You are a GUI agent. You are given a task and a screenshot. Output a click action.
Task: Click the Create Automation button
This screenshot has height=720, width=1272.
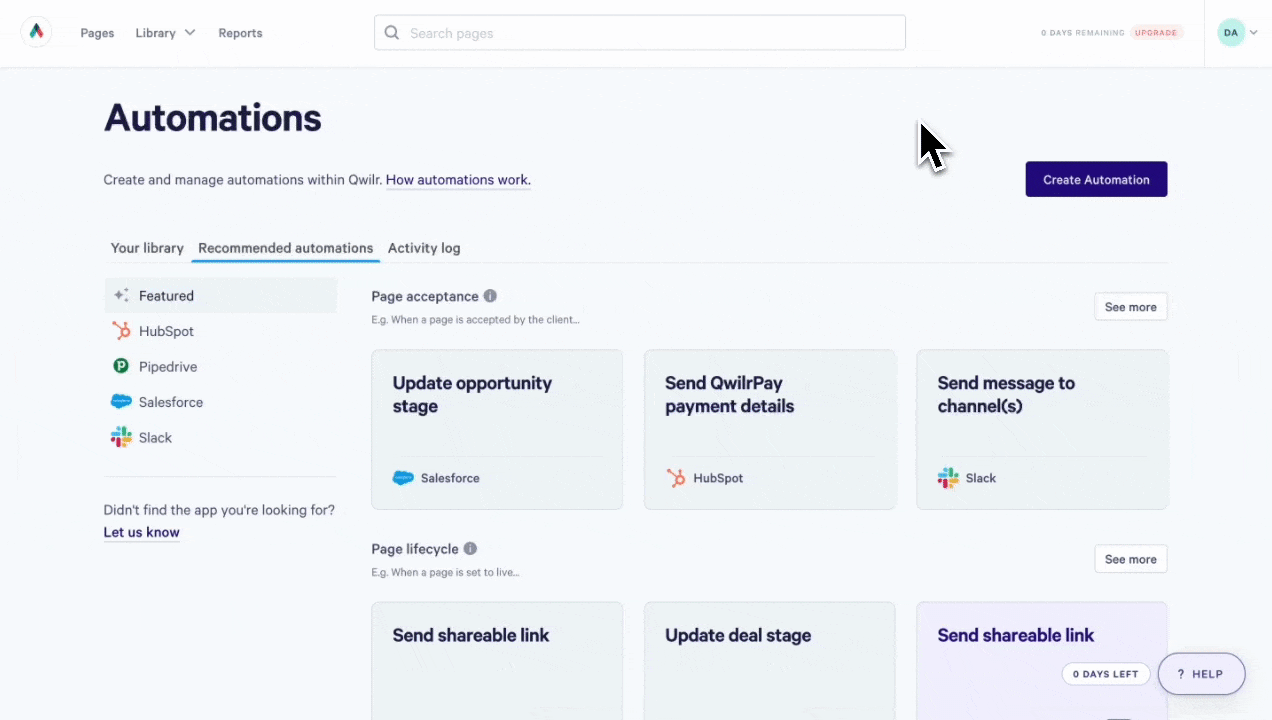pyautogui.click(x=1096, y=179)
